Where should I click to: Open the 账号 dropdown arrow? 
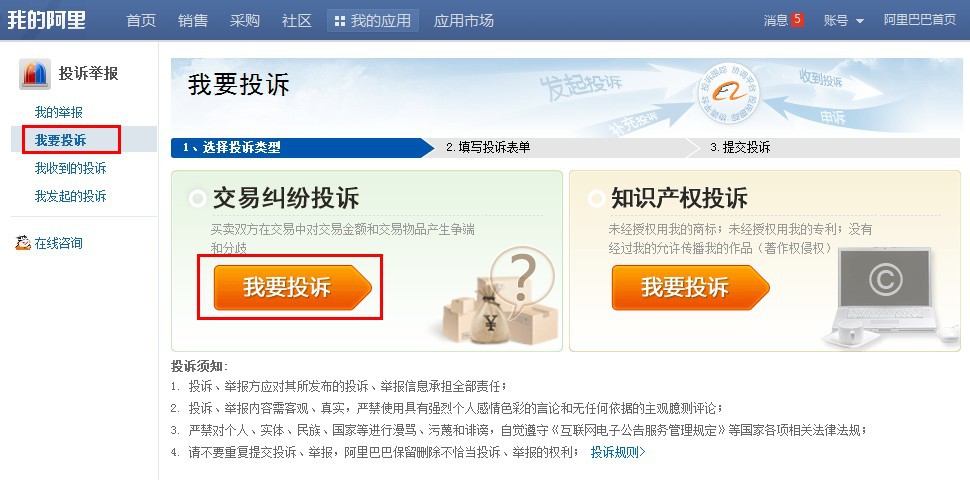tap(860, 21)
